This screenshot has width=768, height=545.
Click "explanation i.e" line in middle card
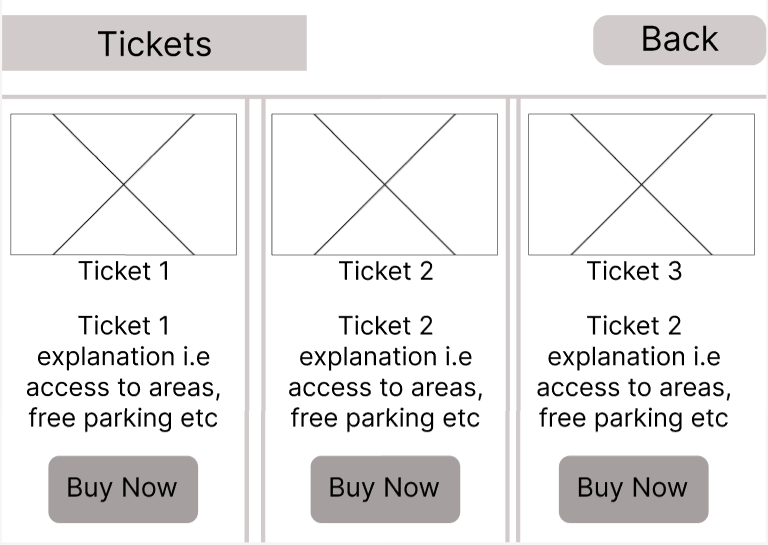click(x=385, y=357)
